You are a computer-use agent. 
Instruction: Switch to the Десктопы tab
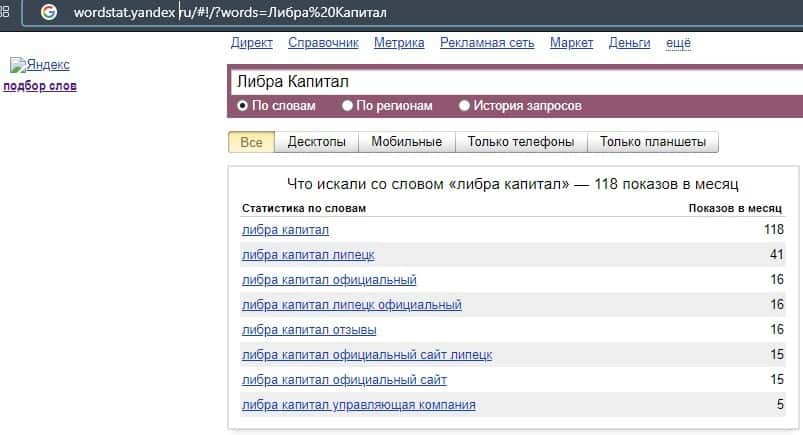point(316,142)
